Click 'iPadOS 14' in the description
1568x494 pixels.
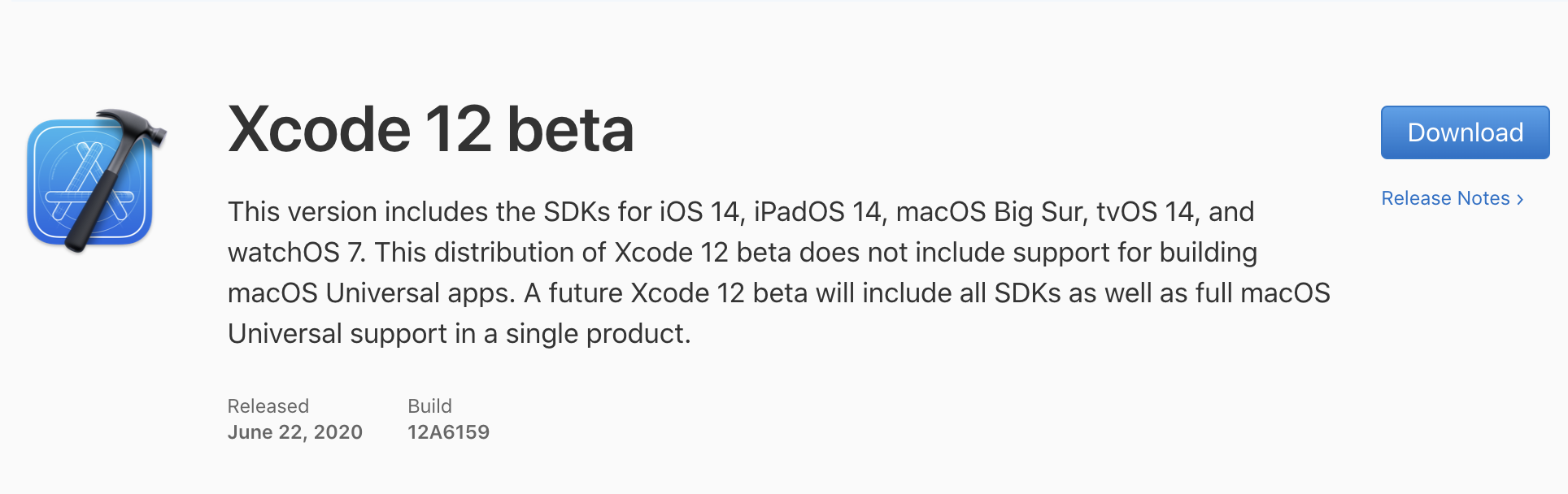coord(817,212)
